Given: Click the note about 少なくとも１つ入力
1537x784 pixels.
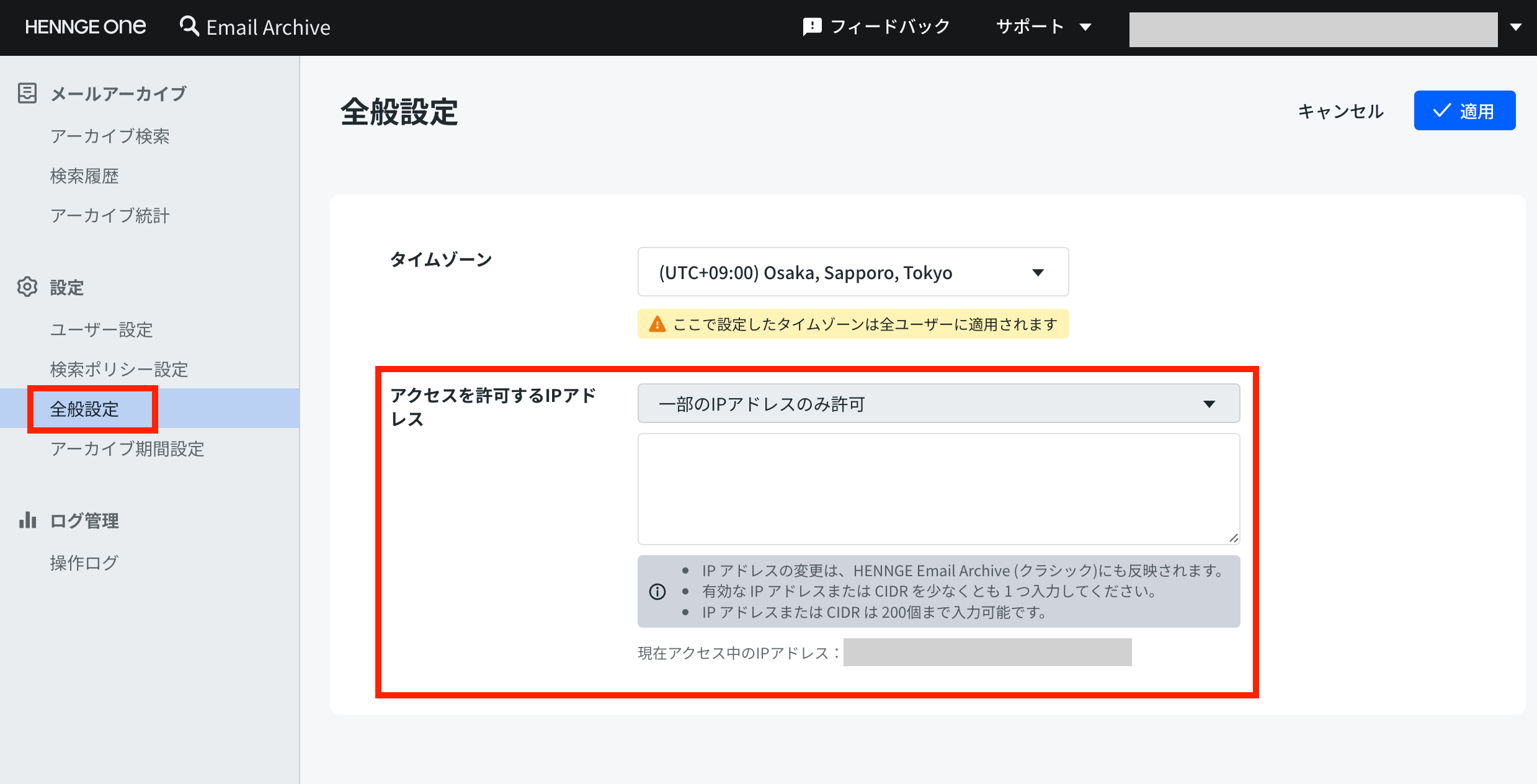Looking at the screenshot, I should pyautogui.click(x=929, y=591).
